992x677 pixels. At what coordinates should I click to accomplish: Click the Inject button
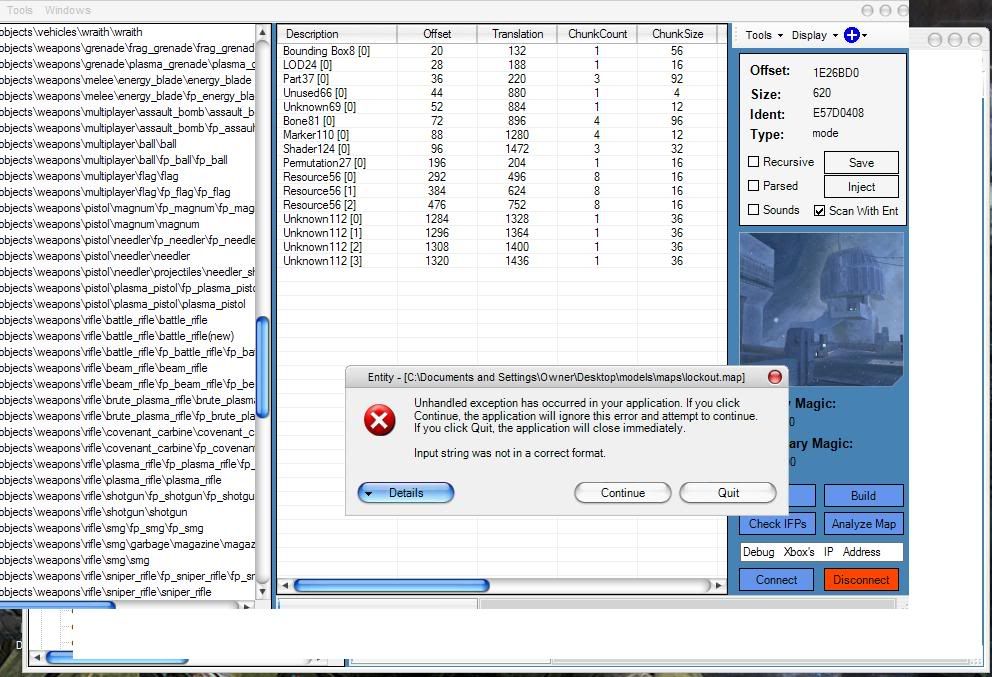coord(861,187)
